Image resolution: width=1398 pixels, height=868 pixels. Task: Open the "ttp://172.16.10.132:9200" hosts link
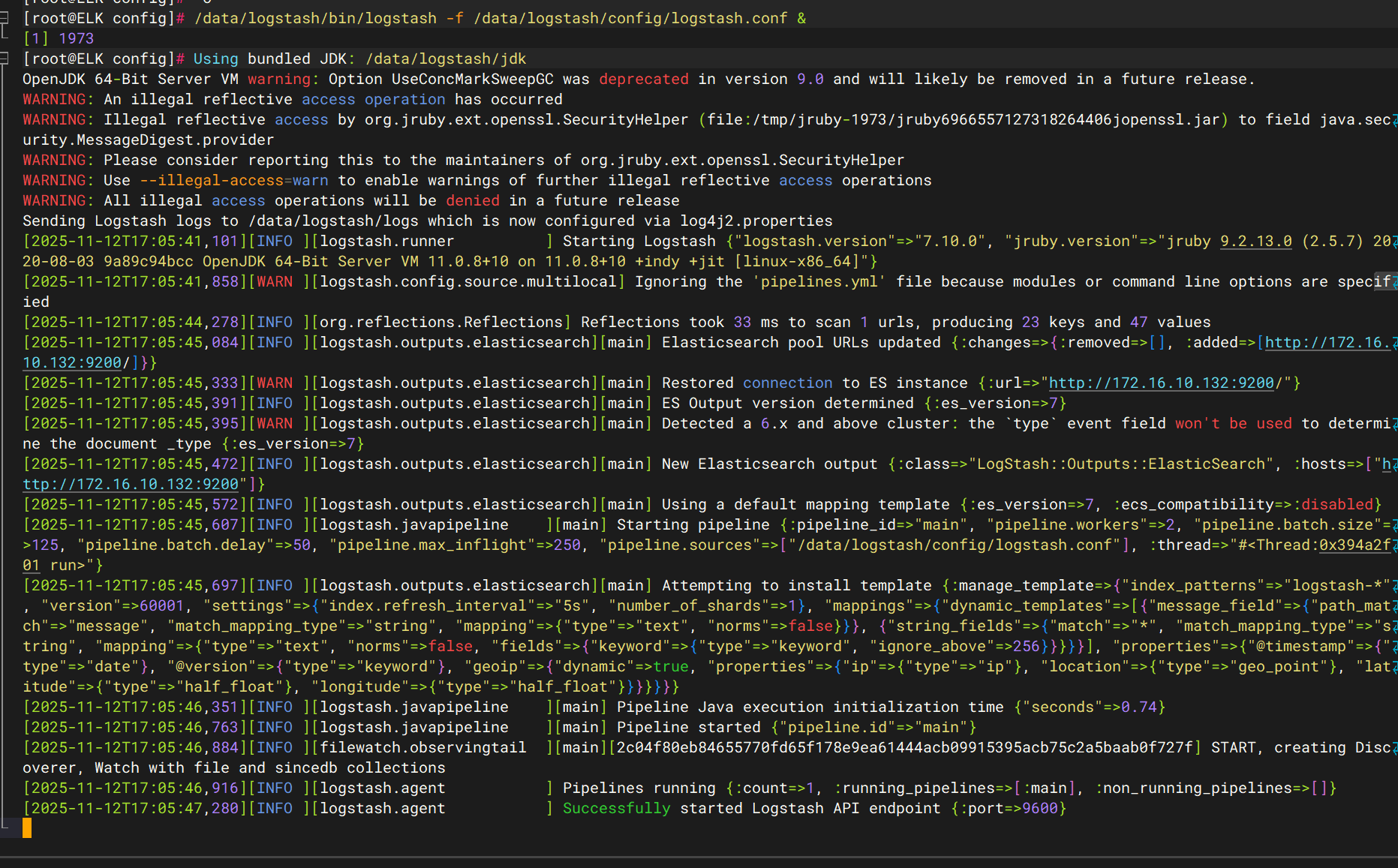(131, 485)
